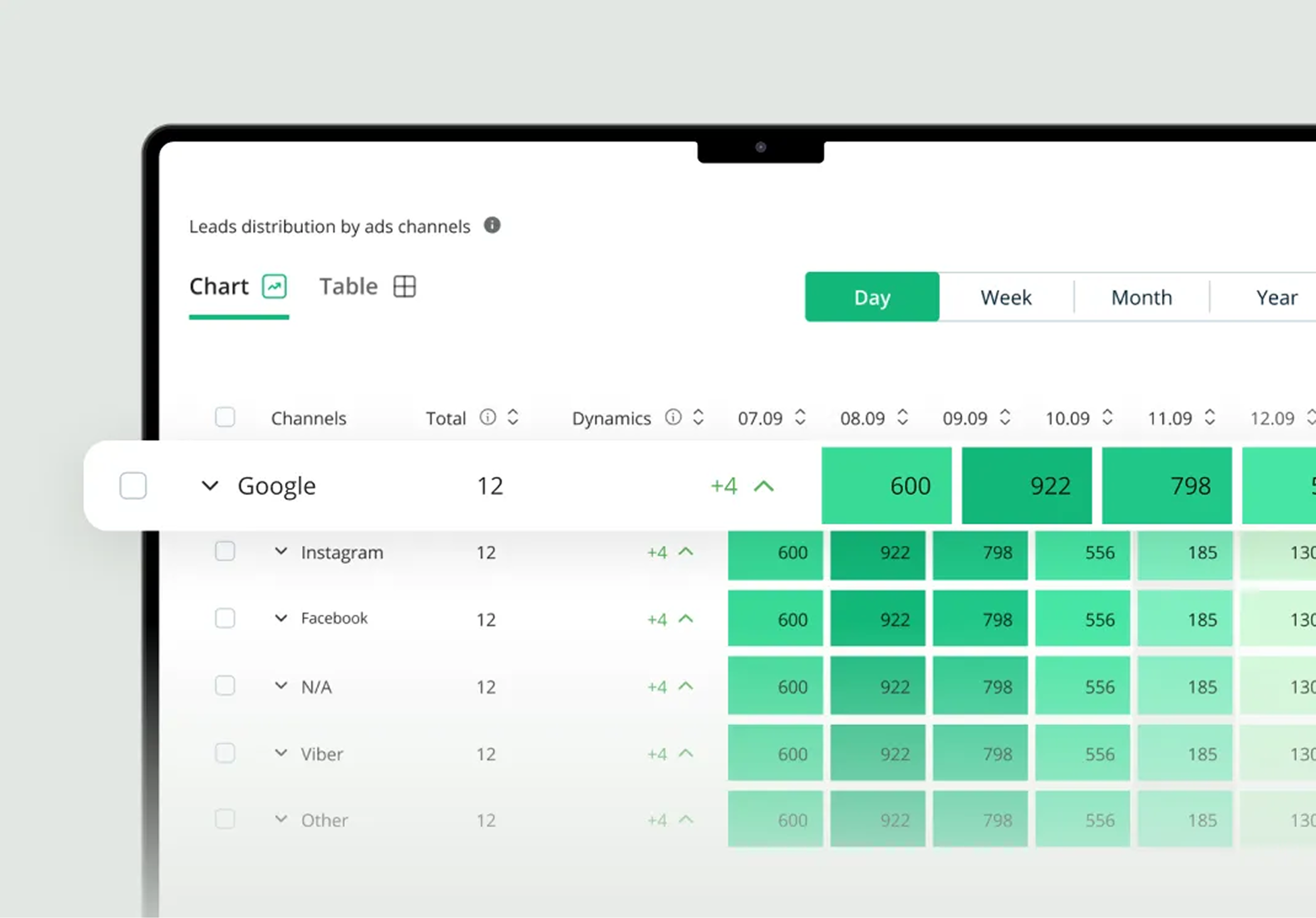Sort by the 09.09 column arrows
The image size is (1316, 918).
pos(1005,417)
